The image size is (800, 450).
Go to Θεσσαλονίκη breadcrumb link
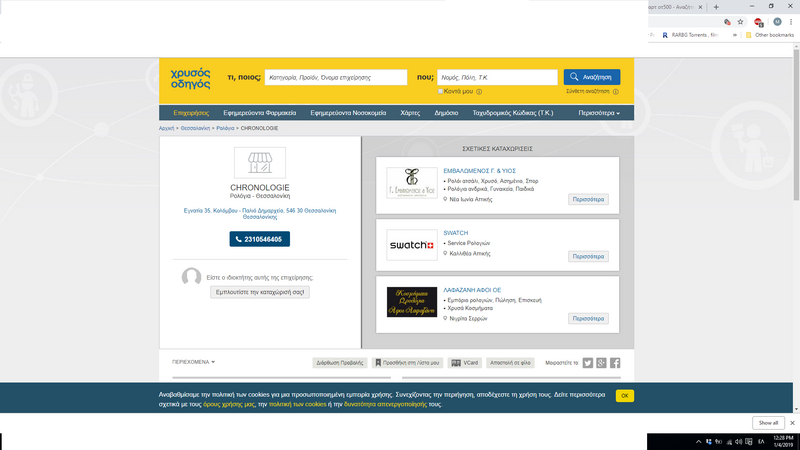(195, 128)
